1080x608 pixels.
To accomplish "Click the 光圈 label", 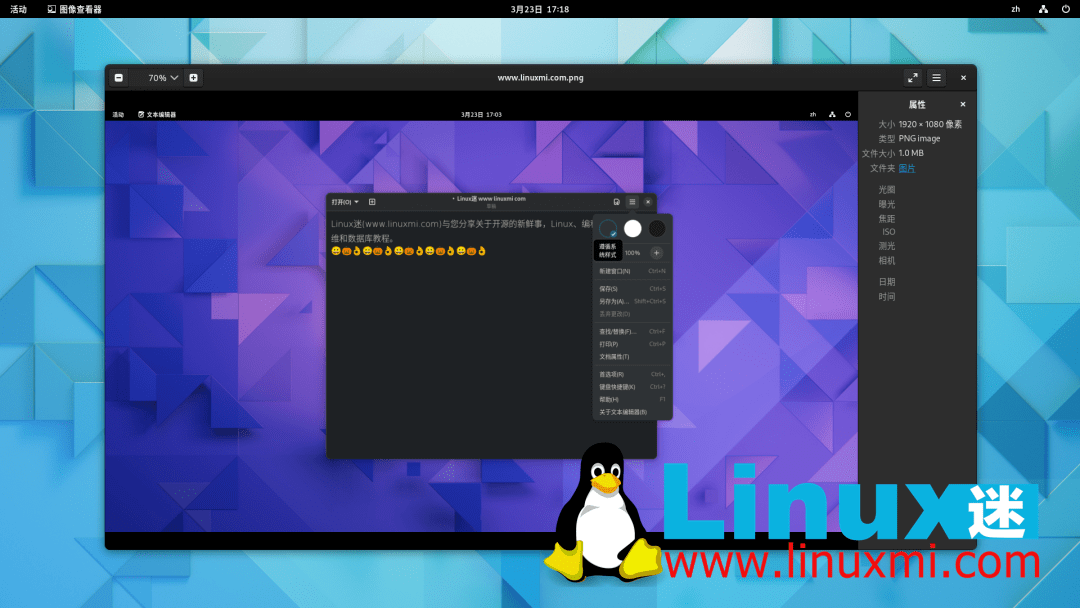I will click(x=886, y=189).
